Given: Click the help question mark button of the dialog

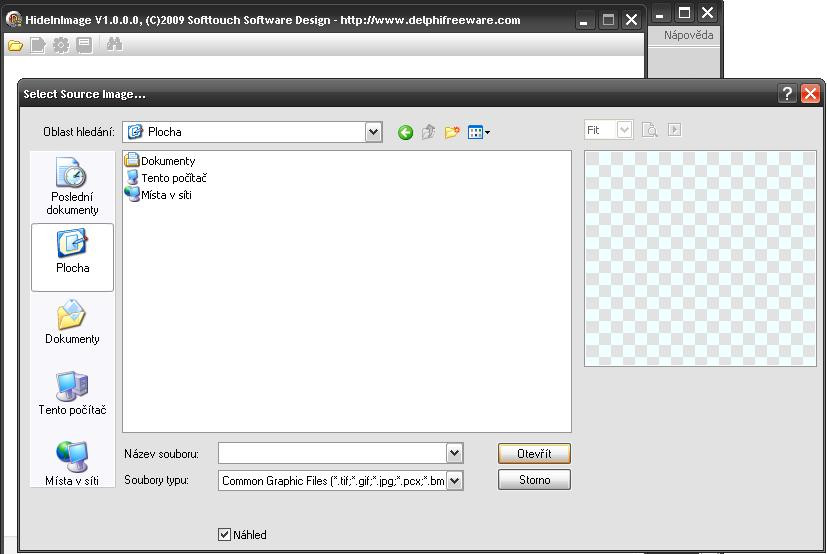Looking at the screenshot, I should [787, 94].
